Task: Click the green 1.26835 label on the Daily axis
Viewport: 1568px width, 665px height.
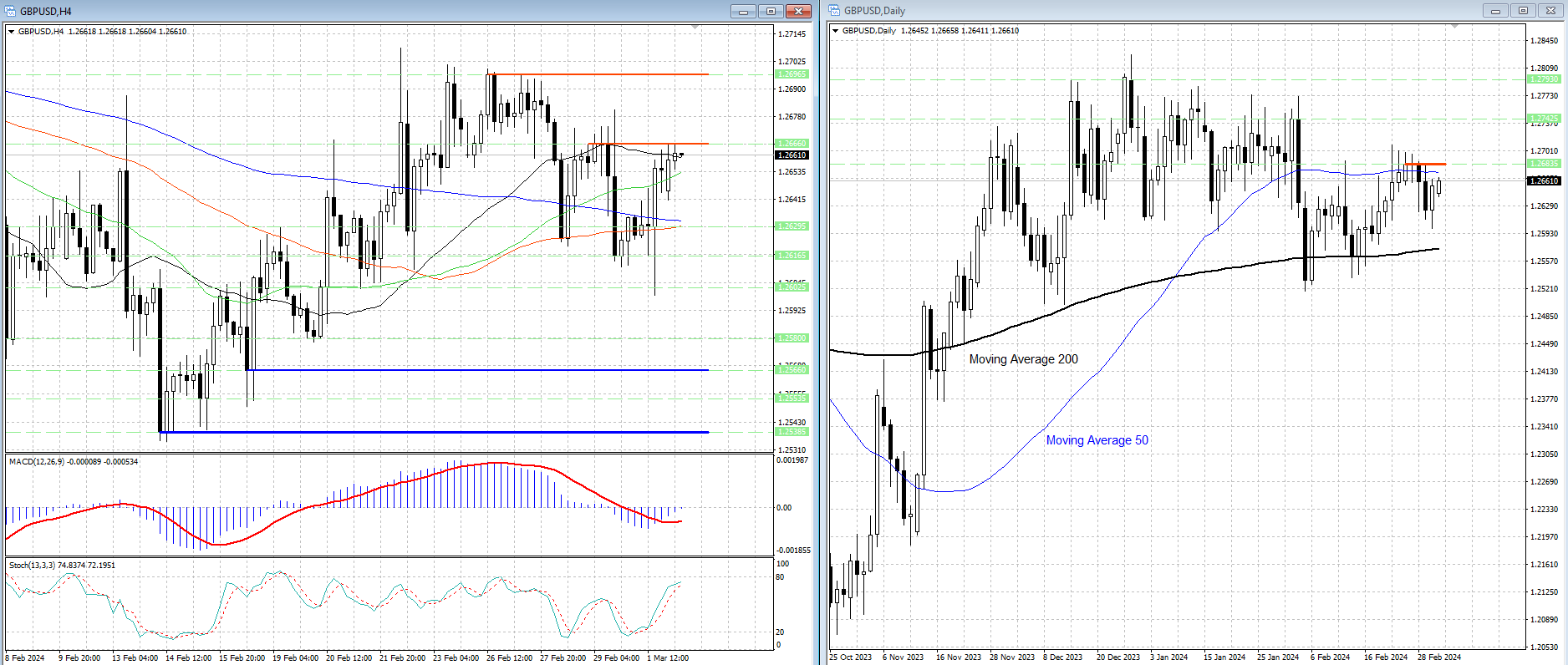Action: (1544, 164)
